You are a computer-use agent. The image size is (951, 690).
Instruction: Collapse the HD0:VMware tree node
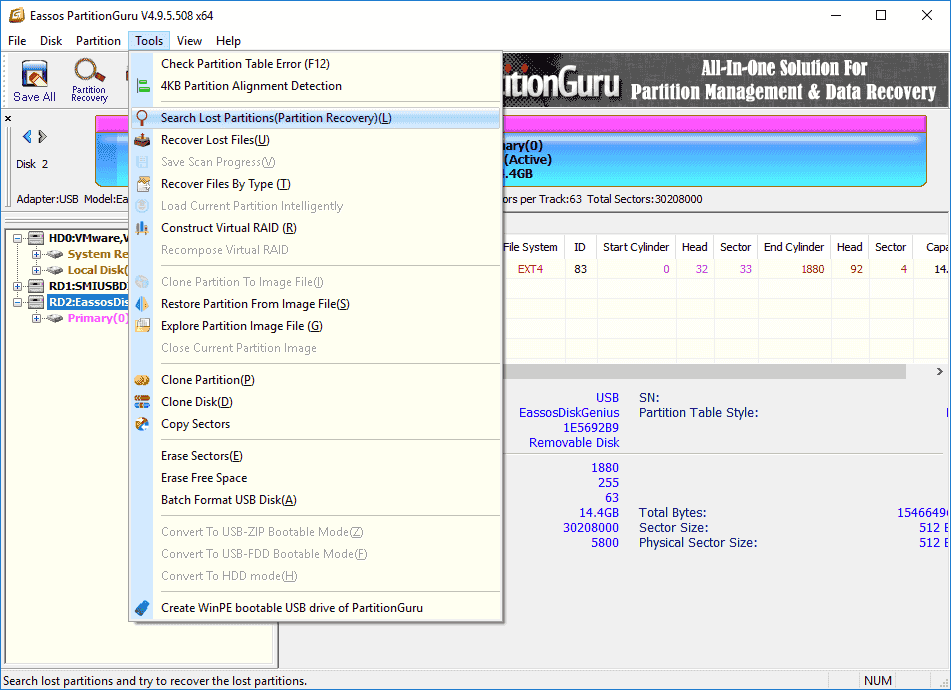18,238
